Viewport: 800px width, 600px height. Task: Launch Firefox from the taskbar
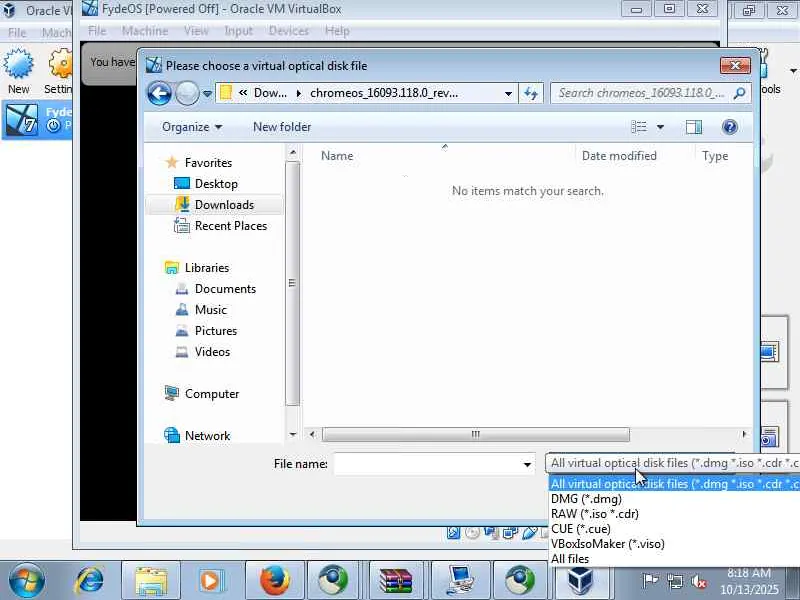[x=274, y=581]
